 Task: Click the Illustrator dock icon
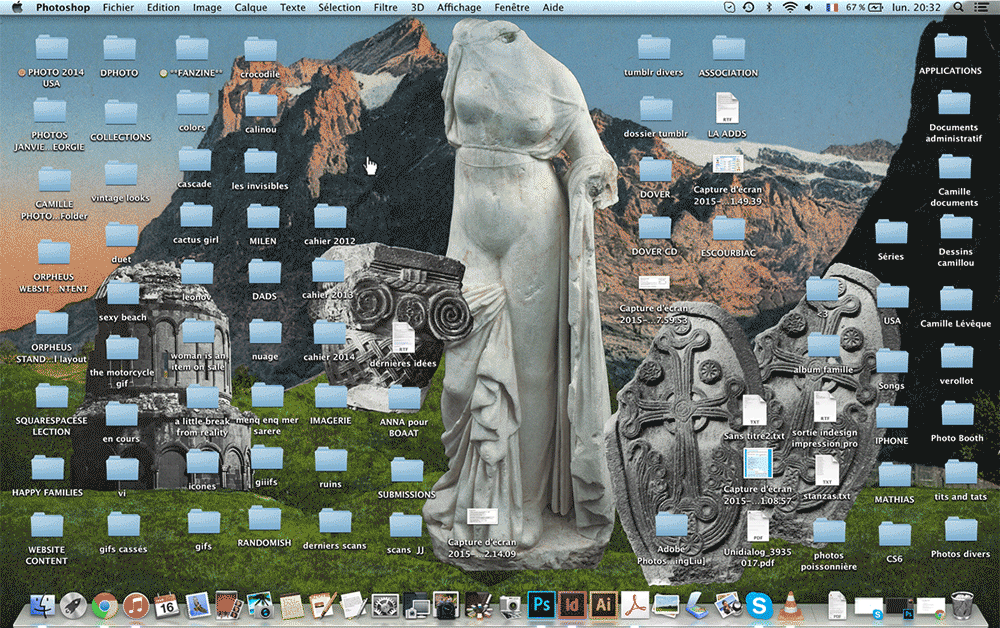pyautogui.click(x=602, y=605)
